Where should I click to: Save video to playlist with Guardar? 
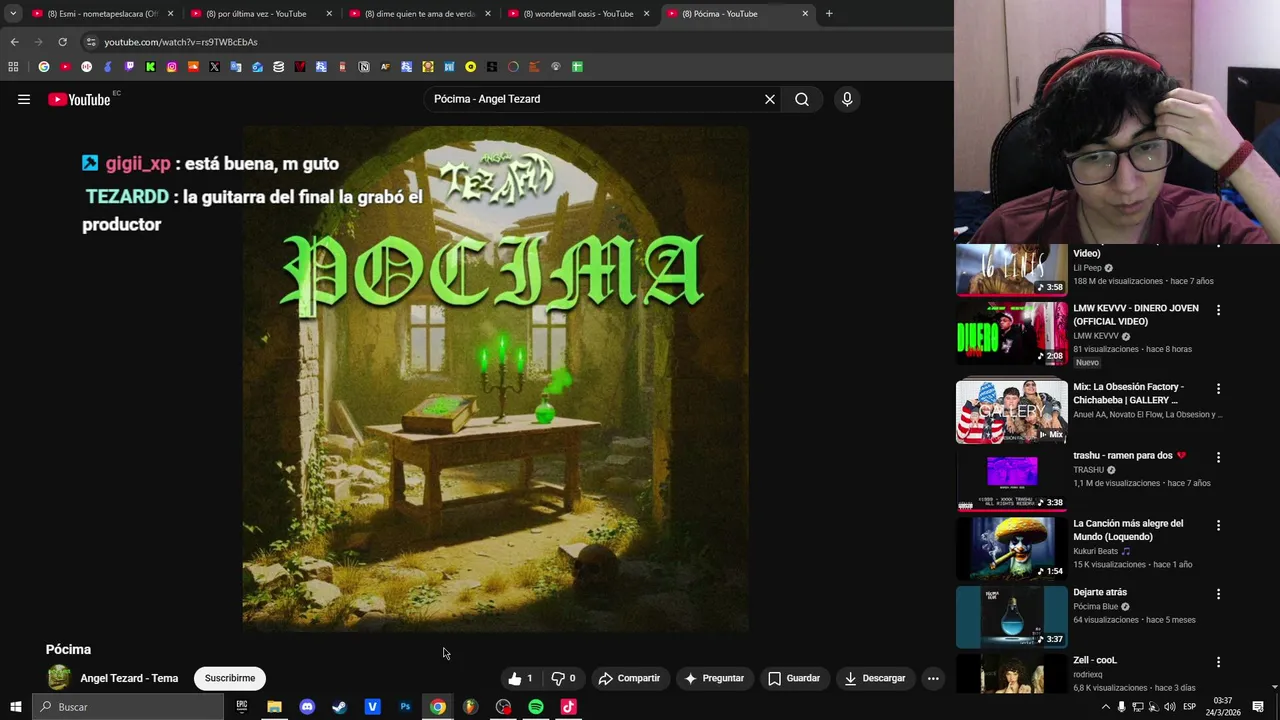tap(794, 678)
